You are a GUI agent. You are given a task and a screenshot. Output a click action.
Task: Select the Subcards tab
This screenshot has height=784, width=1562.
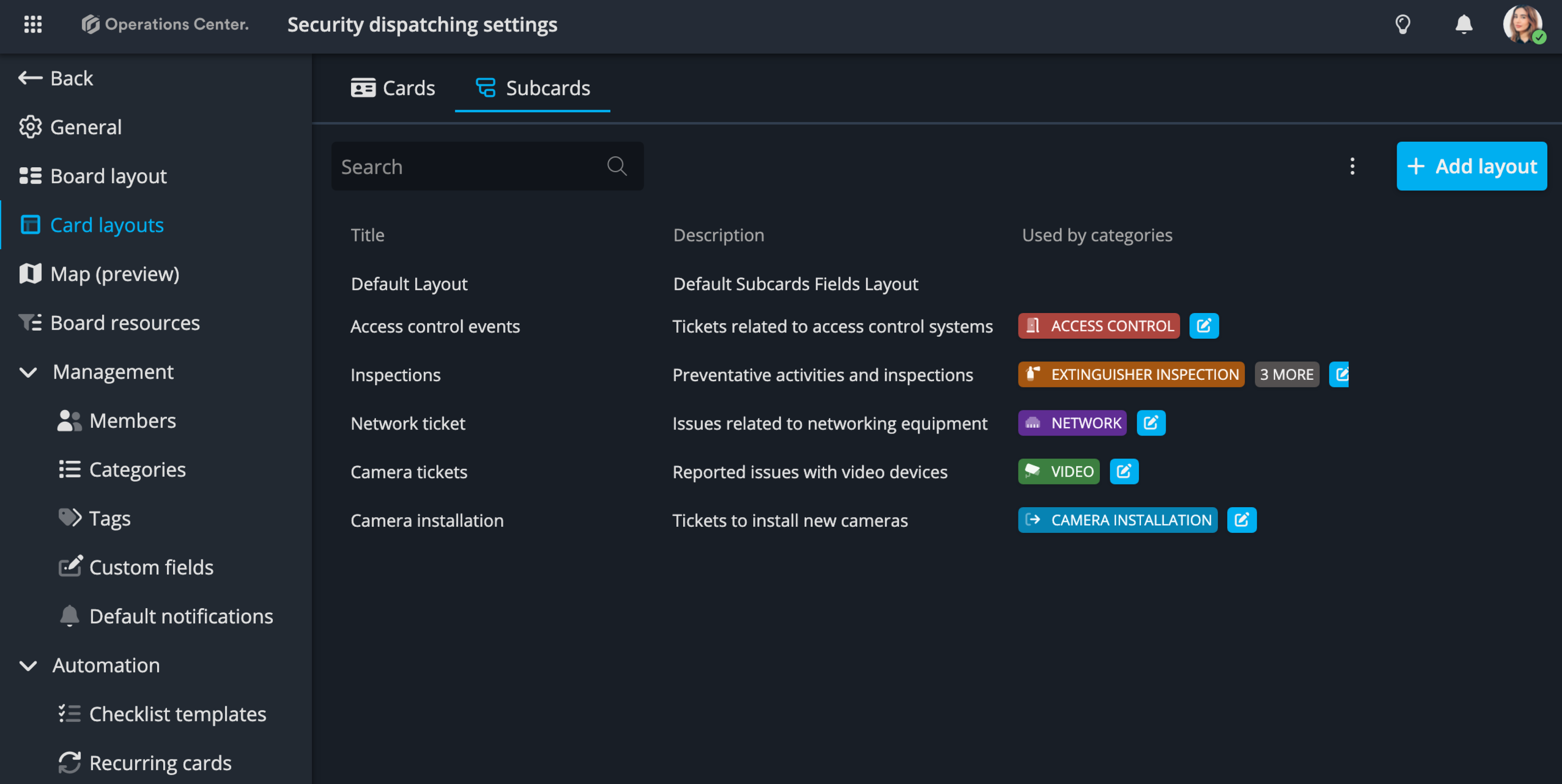click(x=532, y=88)
